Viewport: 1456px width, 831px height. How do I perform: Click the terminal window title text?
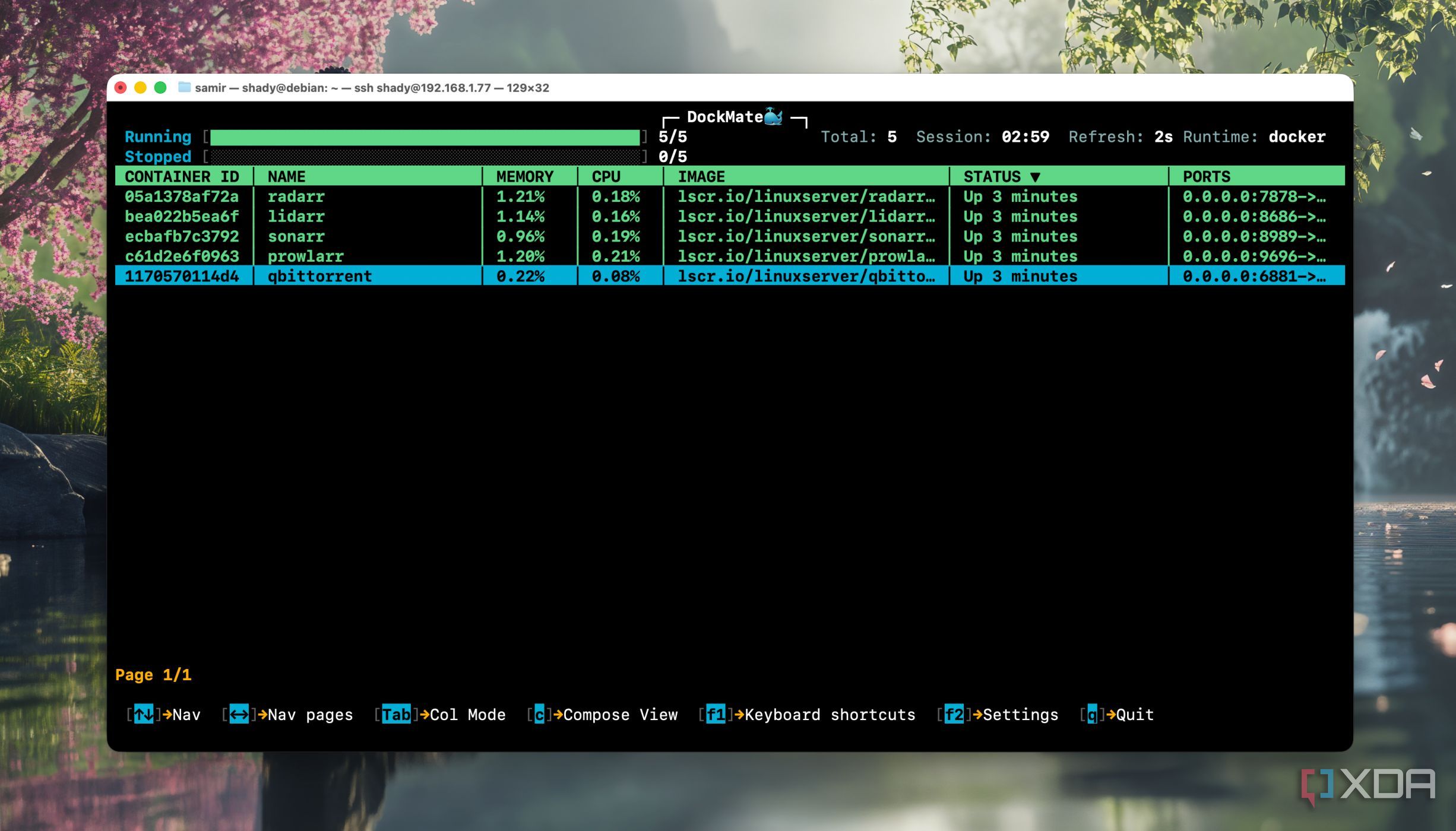[x=372, y=88]
